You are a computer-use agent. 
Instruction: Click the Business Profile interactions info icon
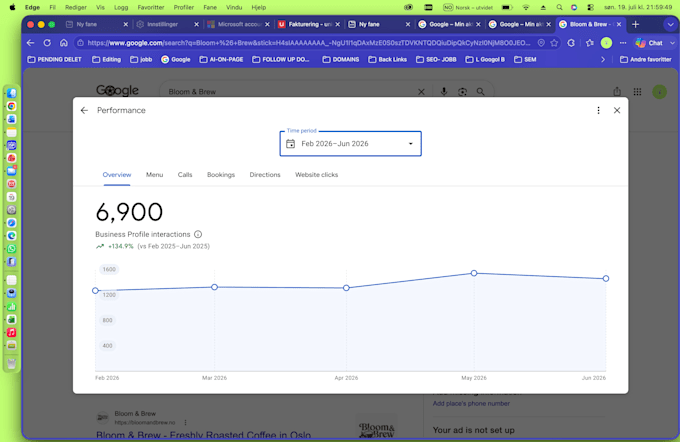(x=198, y=234)
